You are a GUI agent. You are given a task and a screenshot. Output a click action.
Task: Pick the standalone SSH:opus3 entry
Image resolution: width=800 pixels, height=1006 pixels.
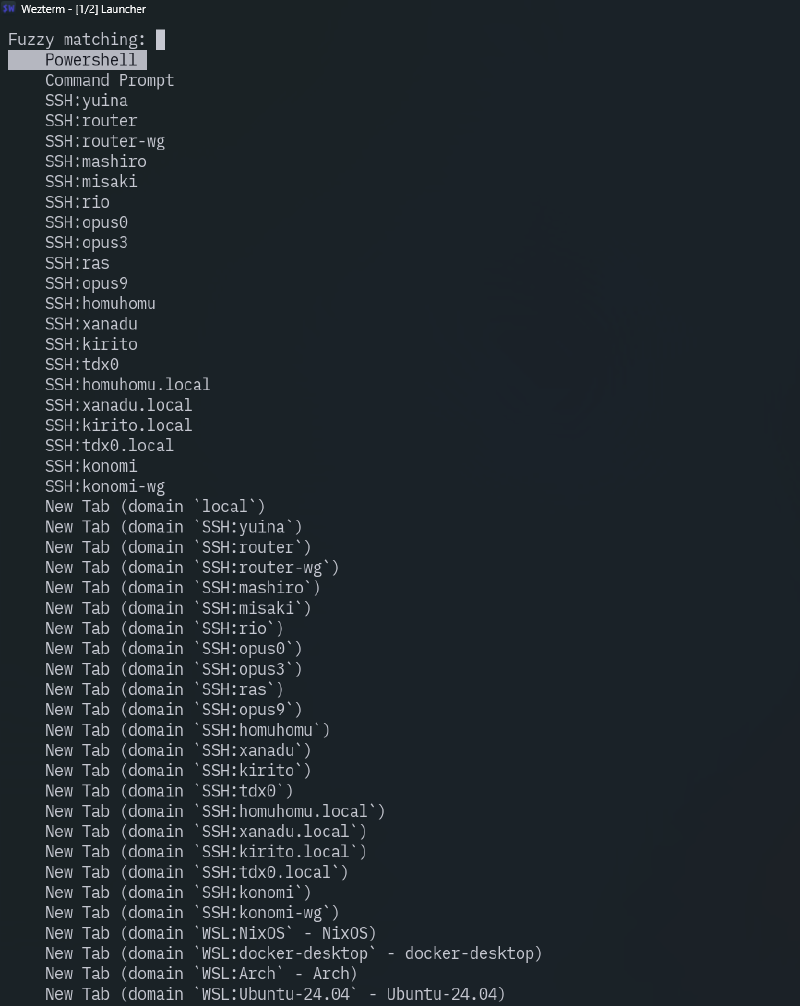tap(86, 242)
